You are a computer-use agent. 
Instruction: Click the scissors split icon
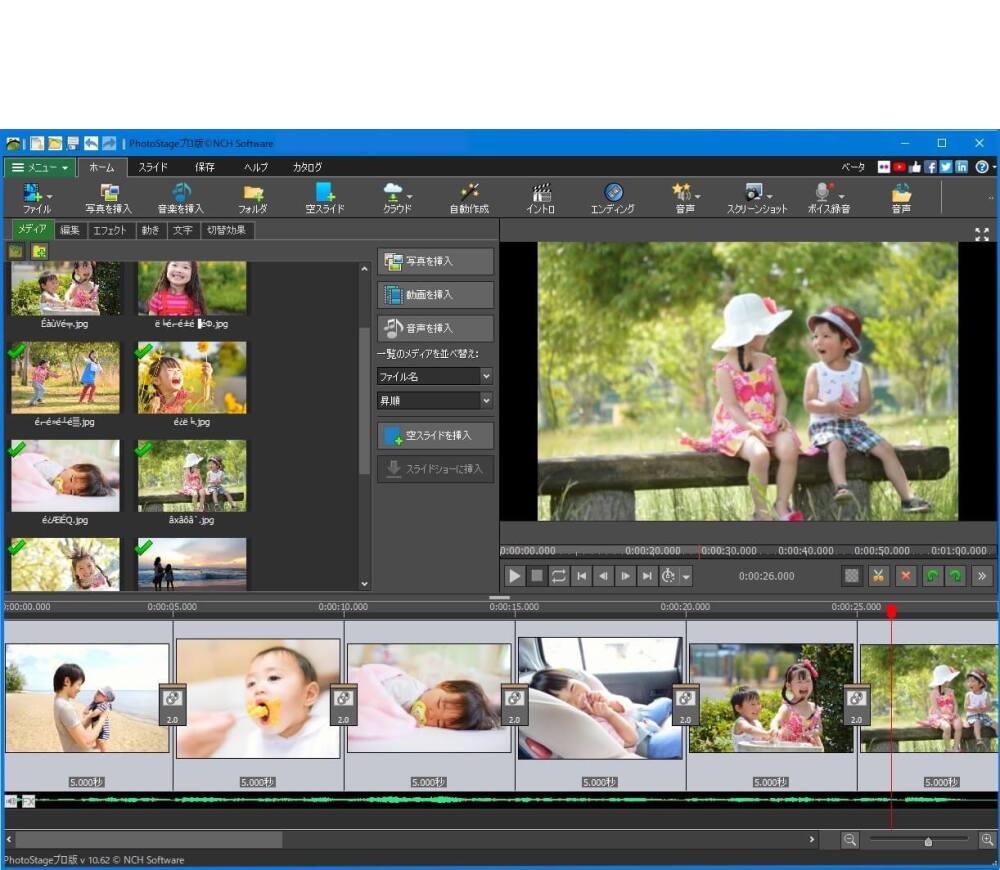pos(878,576)
